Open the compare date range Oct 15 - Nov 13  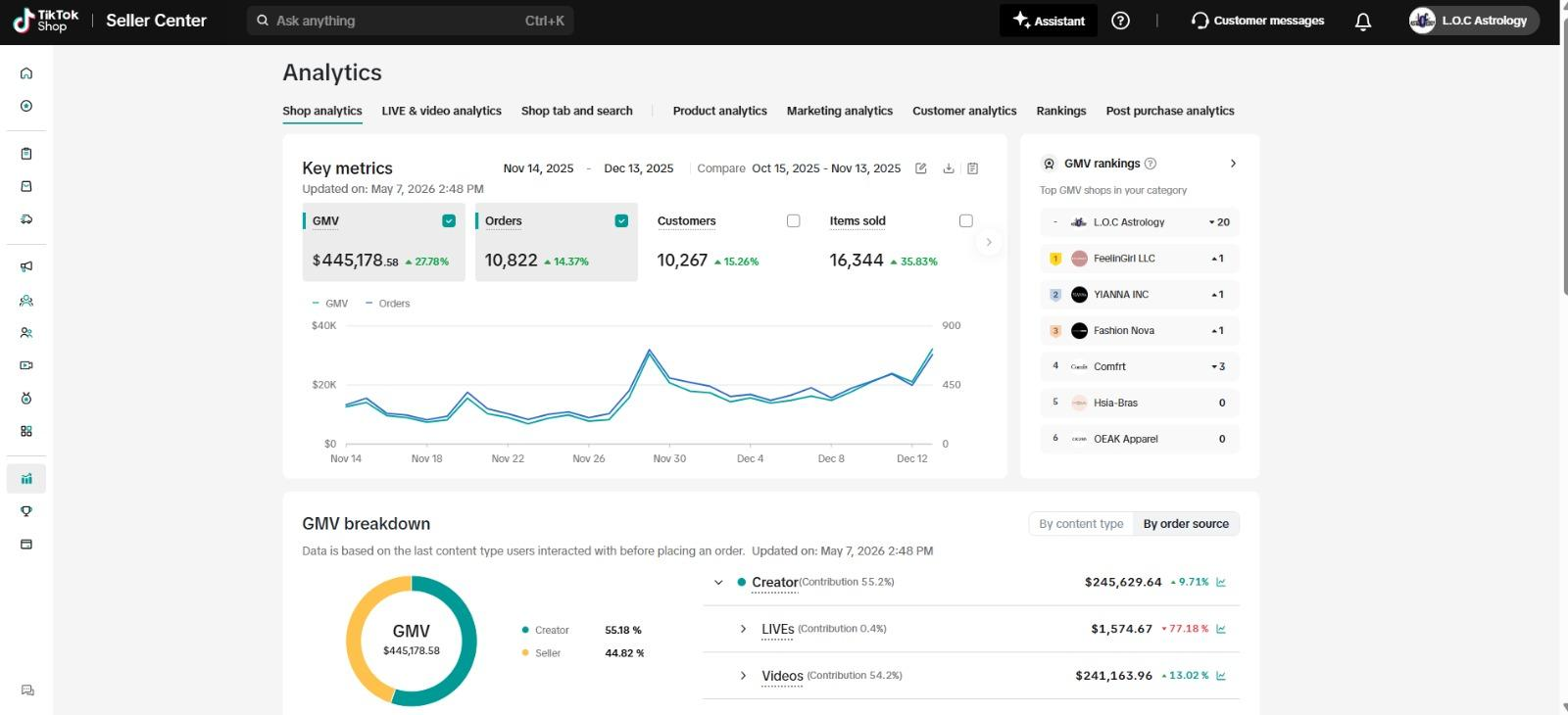[x=826, y=168]
